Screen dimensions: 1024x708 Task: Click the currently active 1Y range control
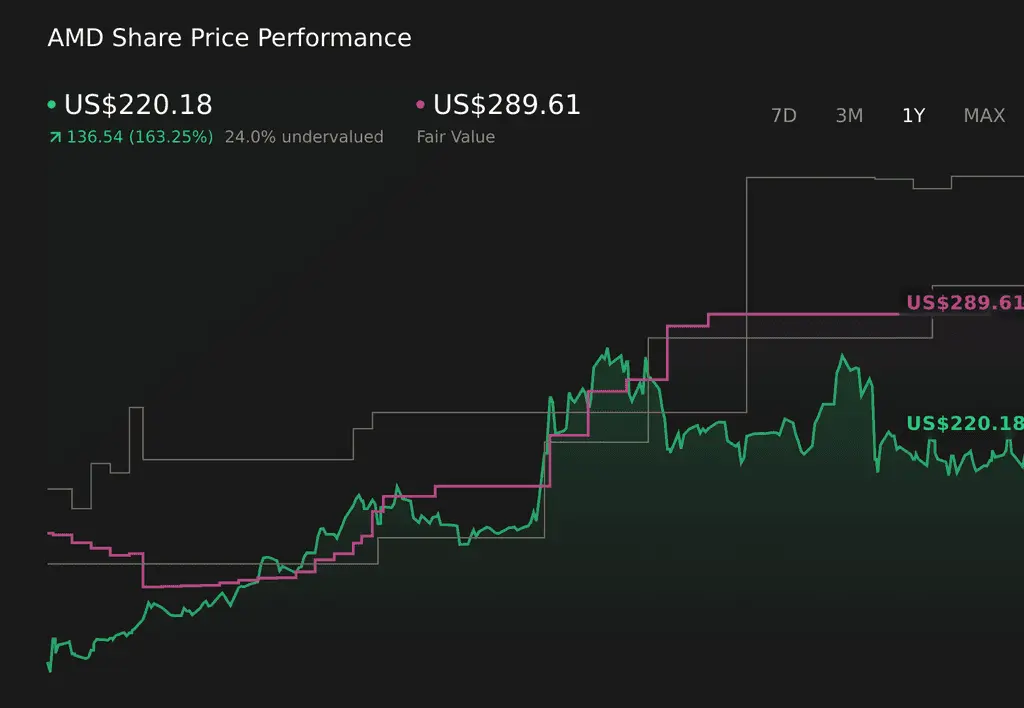[913, 116]
